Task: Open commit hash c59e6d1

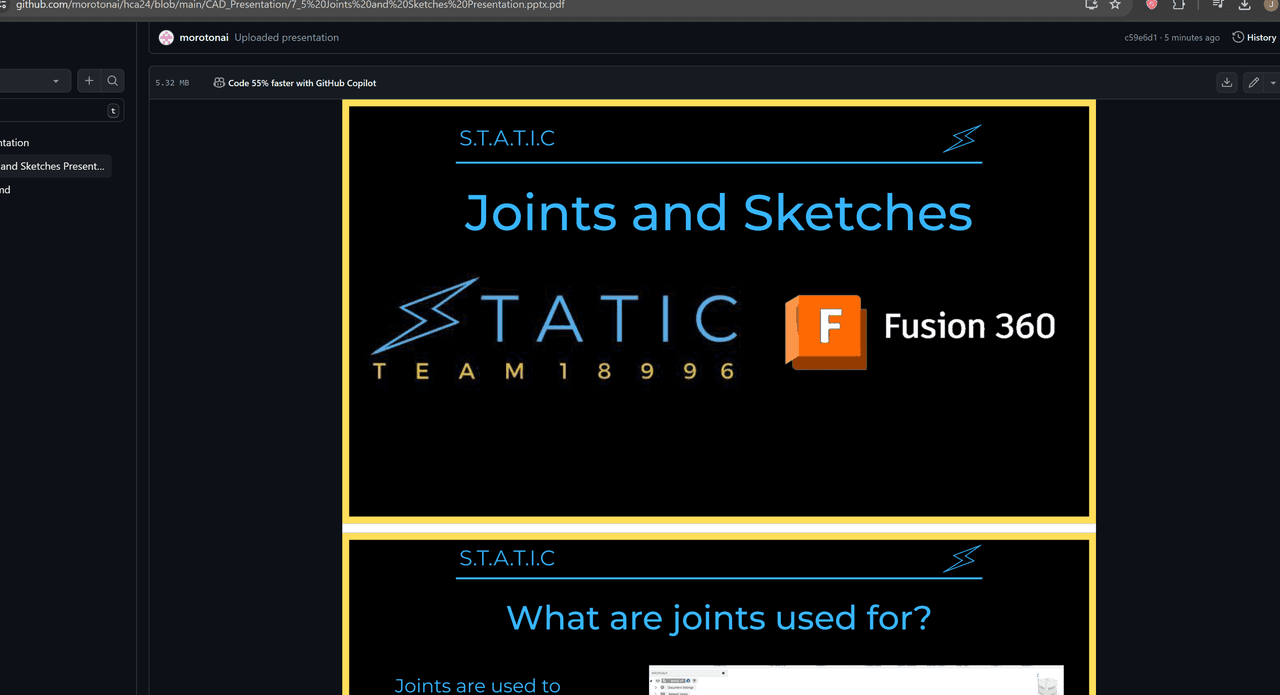Action: click(1140, 38)
